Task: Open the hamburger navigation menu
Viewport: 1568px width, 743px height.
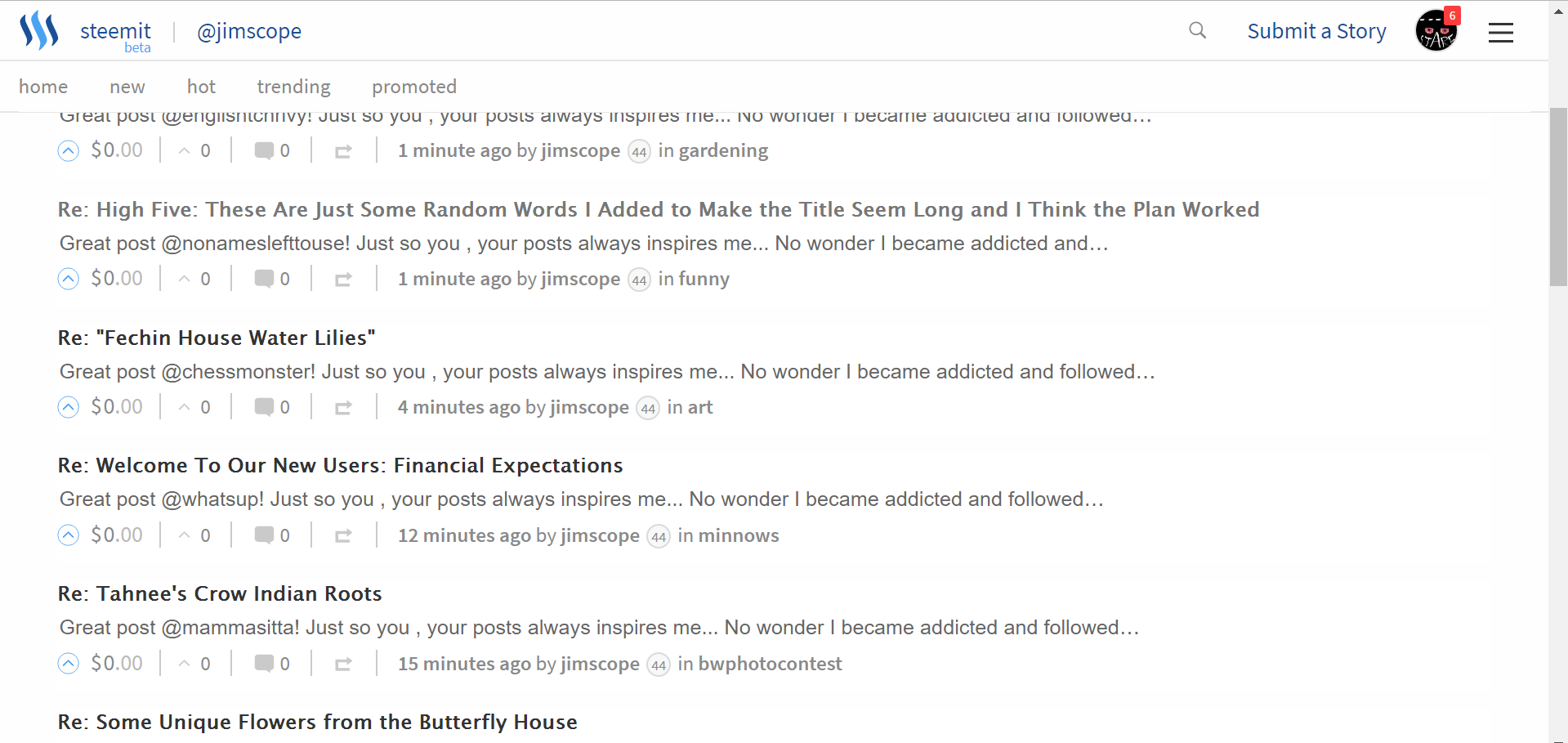Action: (1500, 32)
